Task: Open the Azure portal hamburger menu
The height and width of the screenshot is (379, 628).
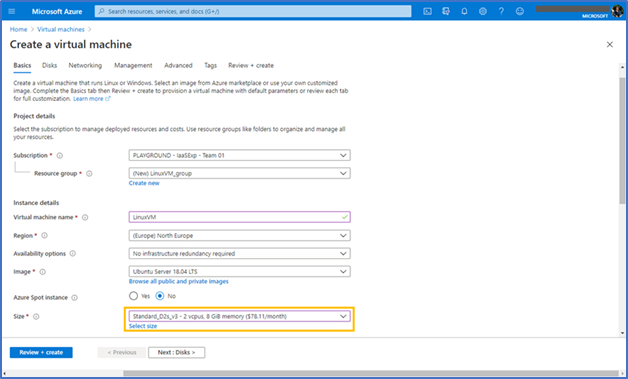Action: [x=12, y=11]
